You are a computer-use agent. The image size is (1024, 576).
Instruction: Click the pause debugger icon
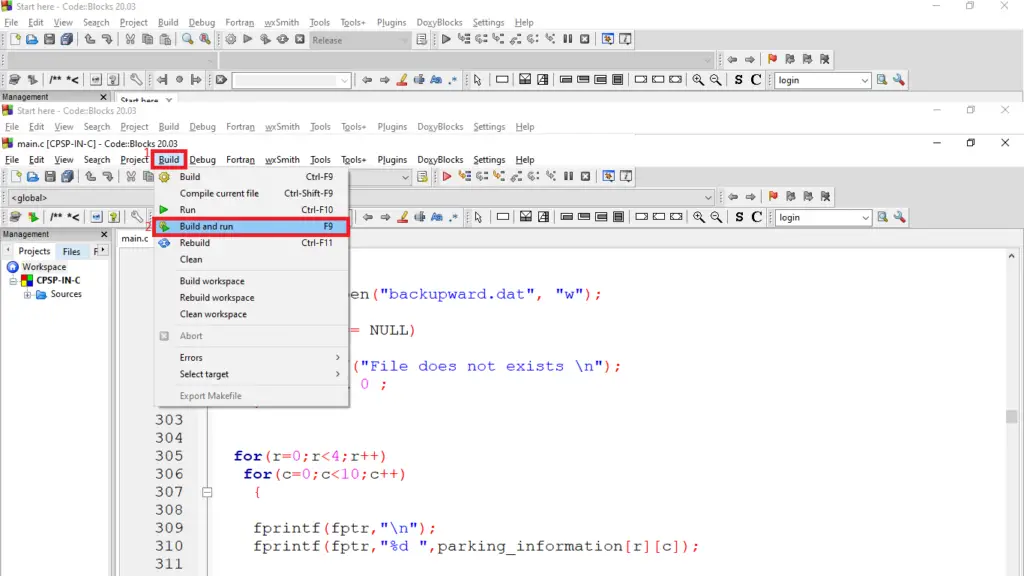coord(568,177)
